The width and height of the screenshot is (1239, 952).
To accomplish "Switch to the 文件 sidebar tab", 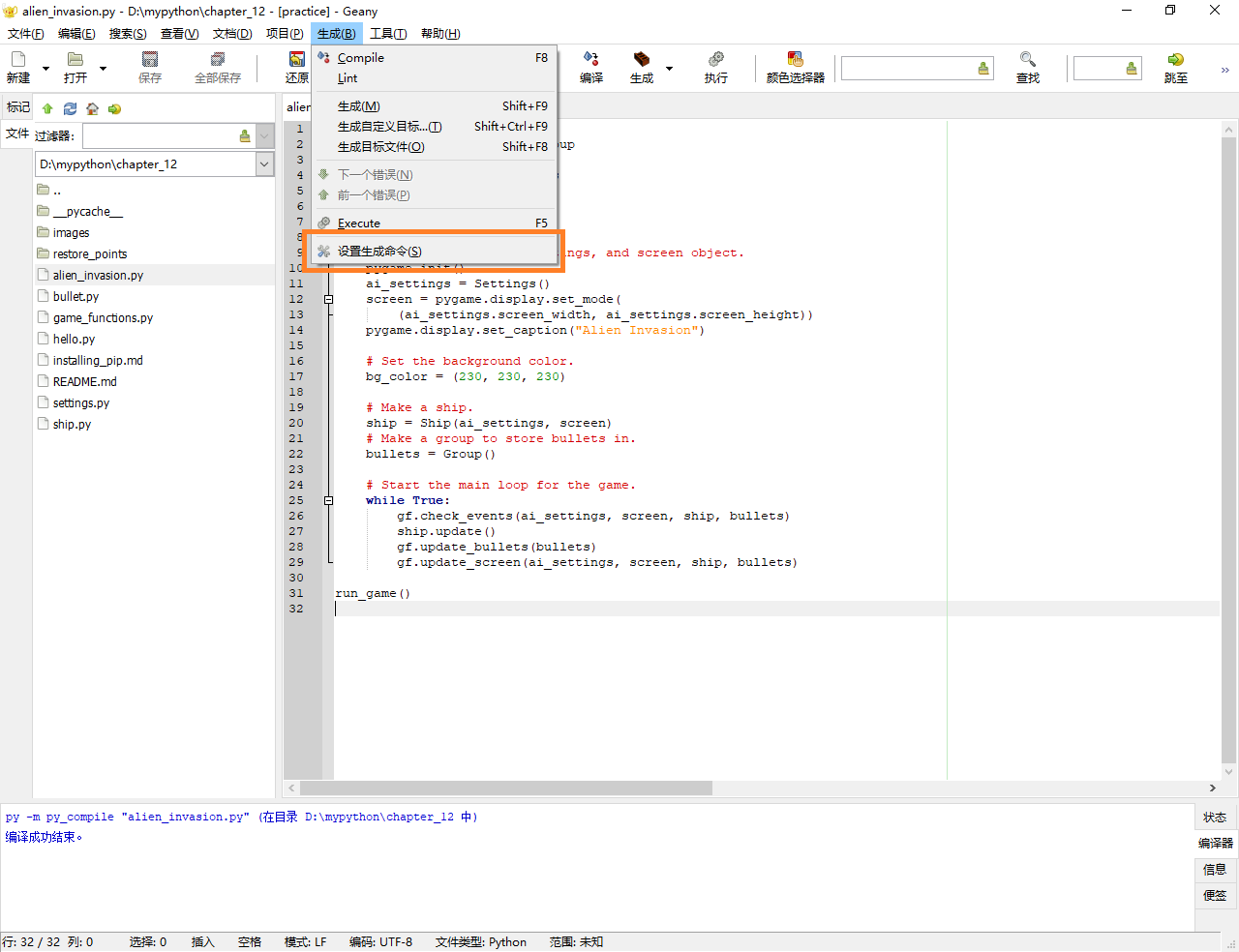I will pyautogui.click(x=17, y=134).
